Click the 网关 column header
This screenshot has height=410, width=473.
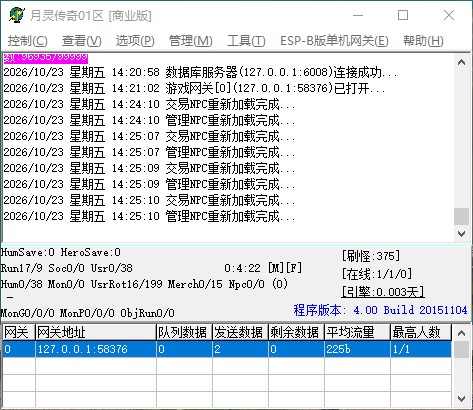point(19,332)
